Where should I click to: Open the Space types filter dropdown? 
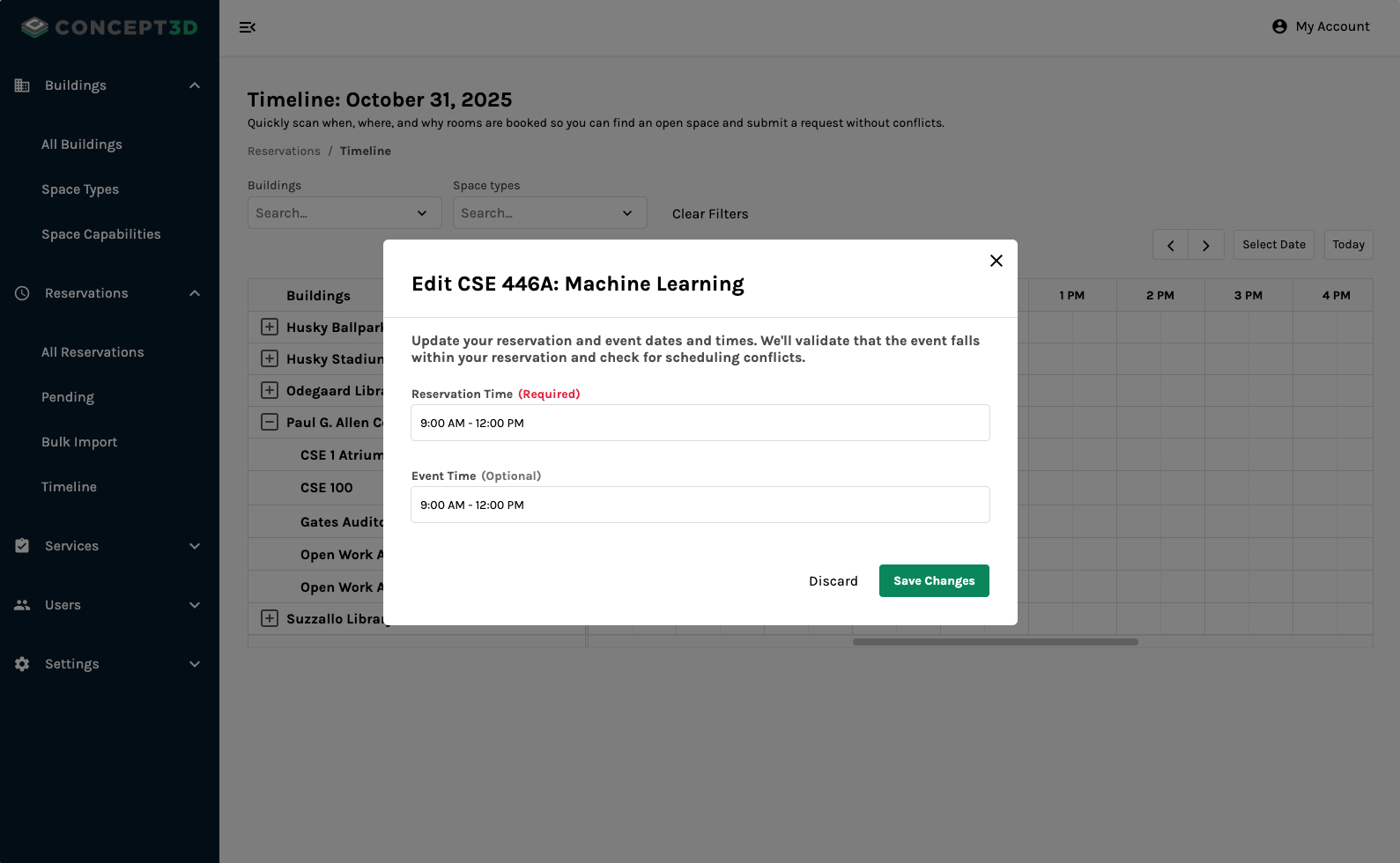coord(549,213)
